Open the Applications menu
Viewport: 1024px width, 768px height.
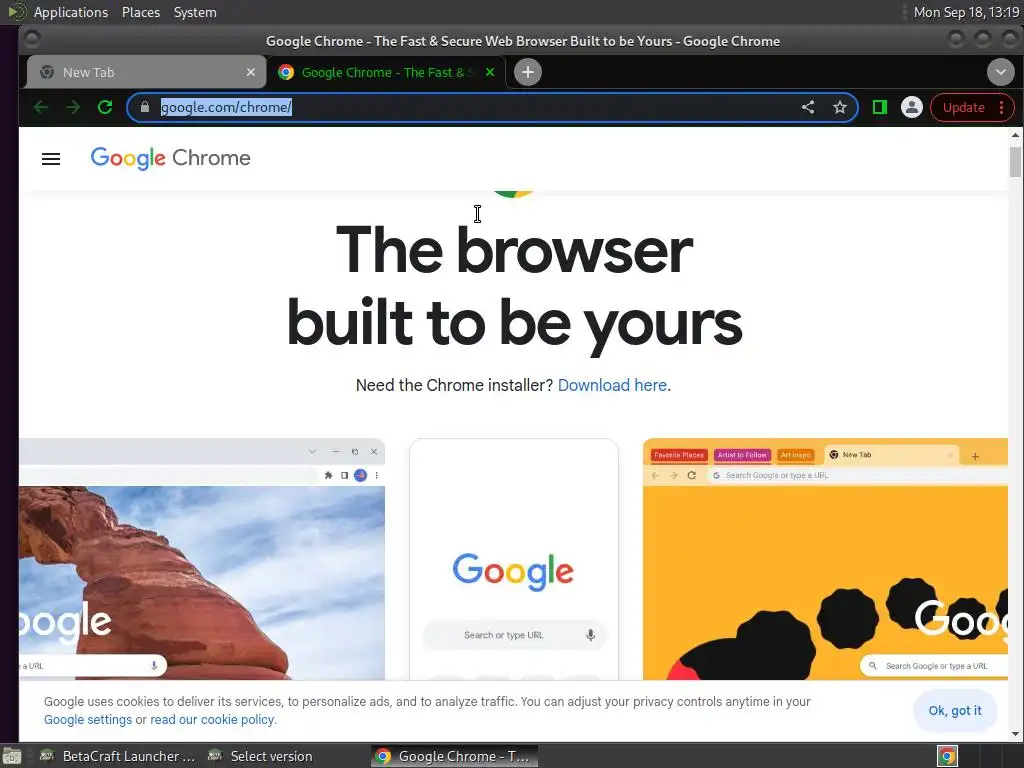pos(71,12)
